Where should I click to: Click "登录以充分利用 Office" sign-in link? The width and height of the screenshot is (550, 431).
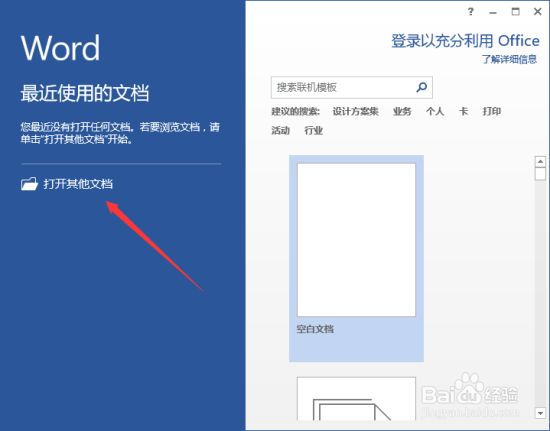[465, 41]
